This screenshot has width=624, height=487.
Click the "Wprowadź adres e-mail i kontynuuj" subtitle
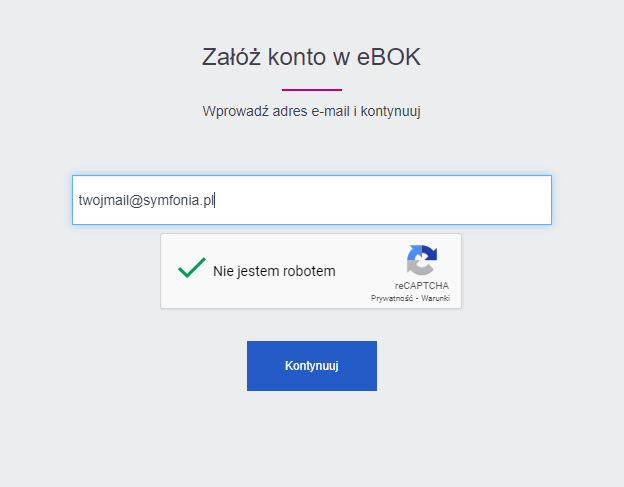pos(312,111)
